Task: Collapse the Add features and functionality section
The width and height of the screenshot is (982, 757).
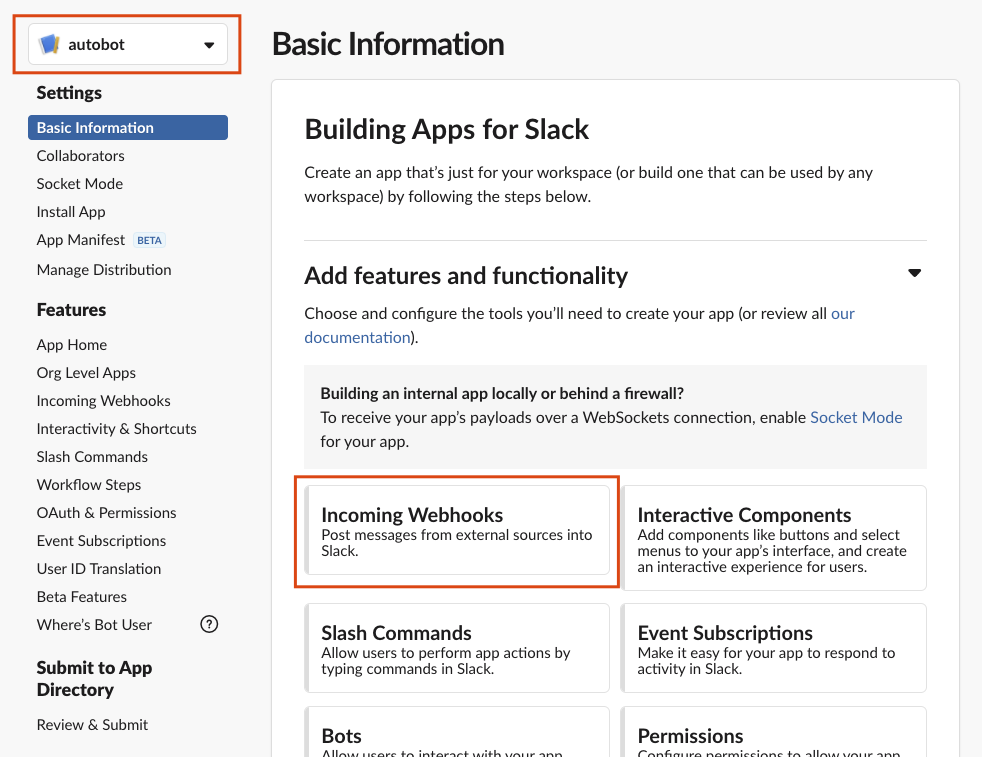Action: (x=914, y=273)
